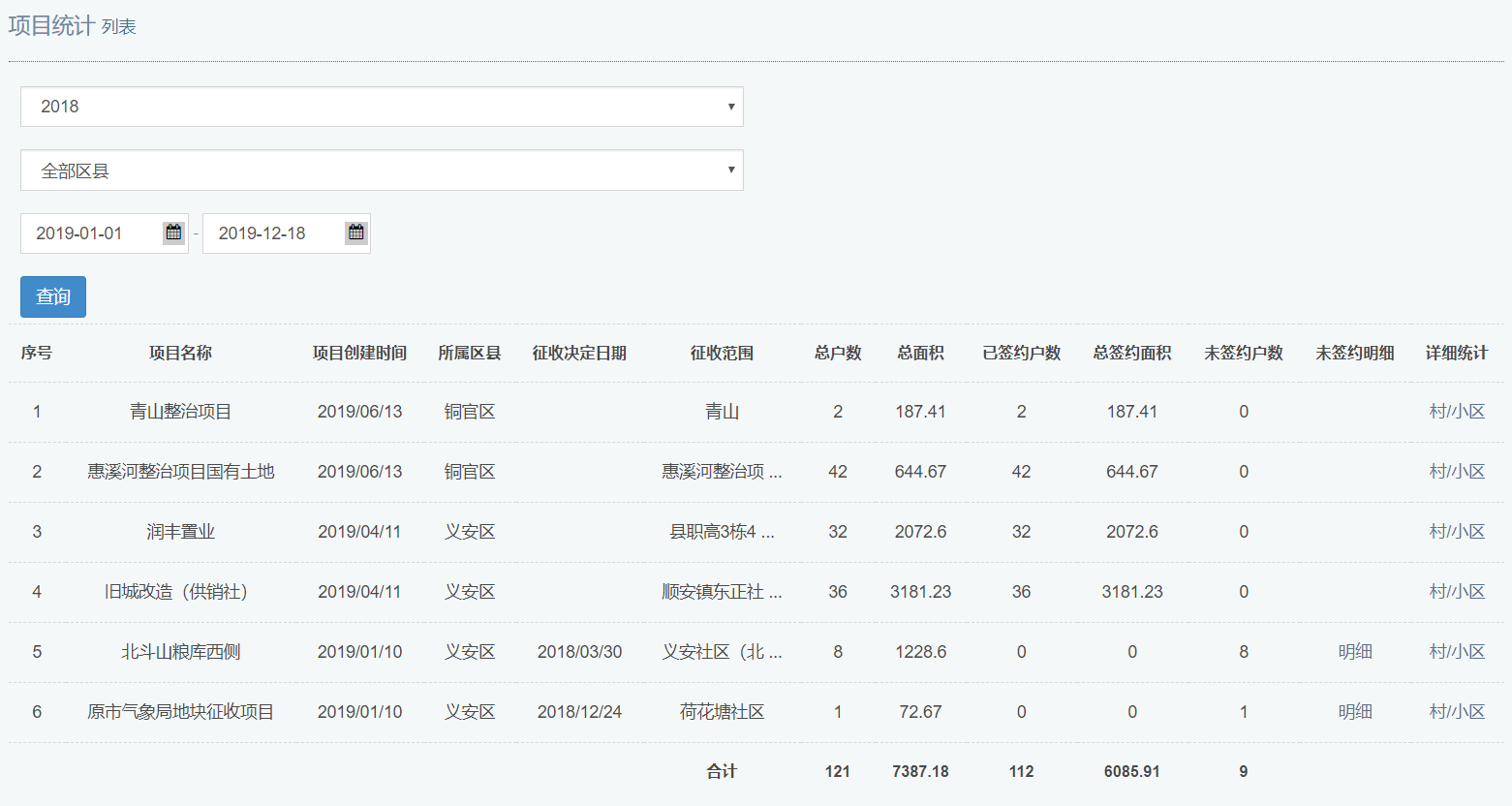Click area value 72.67
Viewport: 1512px width, 806px height.
click(920, 712)
